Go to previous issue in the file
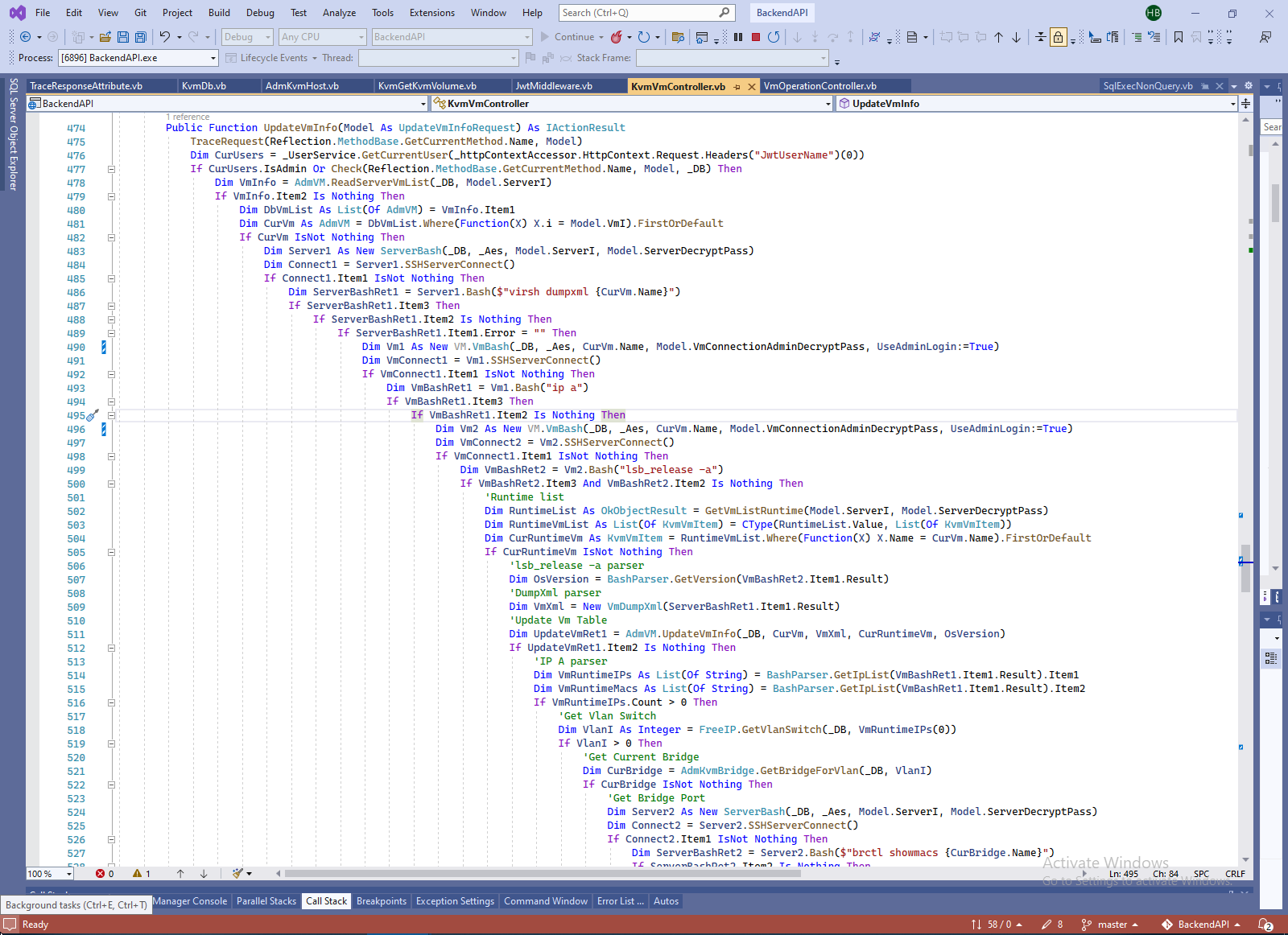This screenshot has height=935, width=1288. point(180,874)
